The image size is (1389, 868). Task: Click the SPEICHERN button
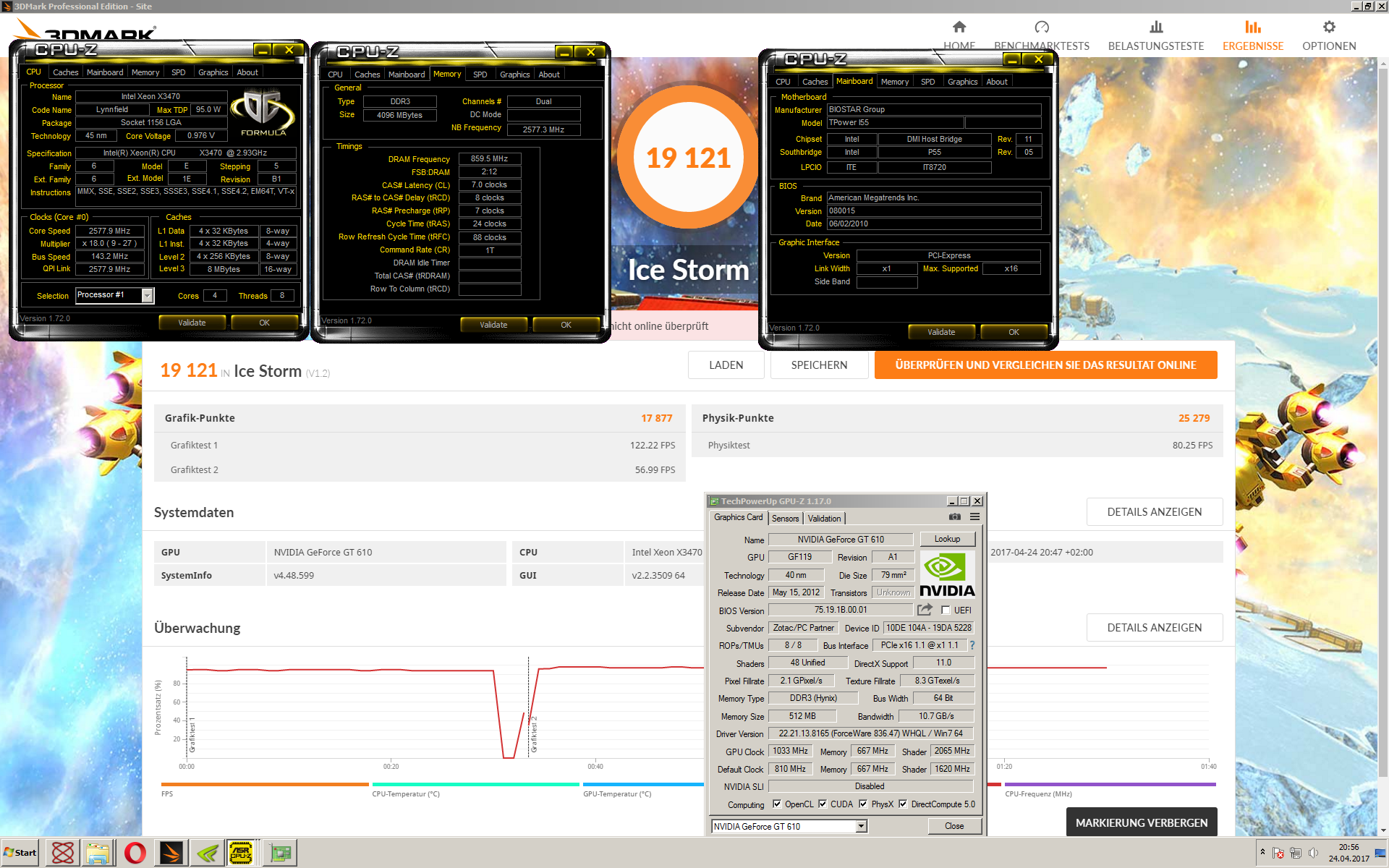coord(819,365)
